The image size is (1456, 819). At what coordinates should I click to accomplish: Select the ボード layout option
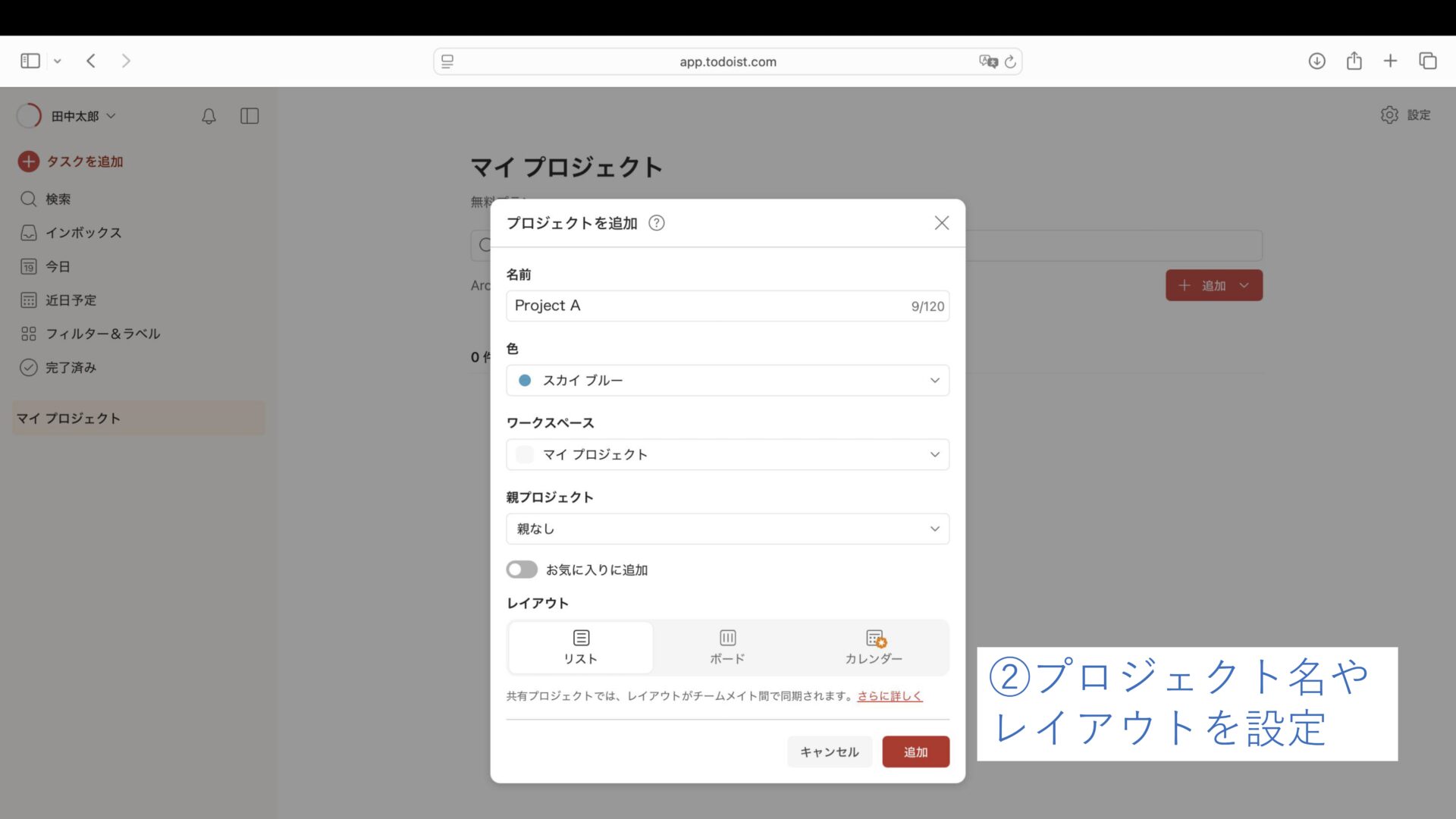(x=726, y=648)
